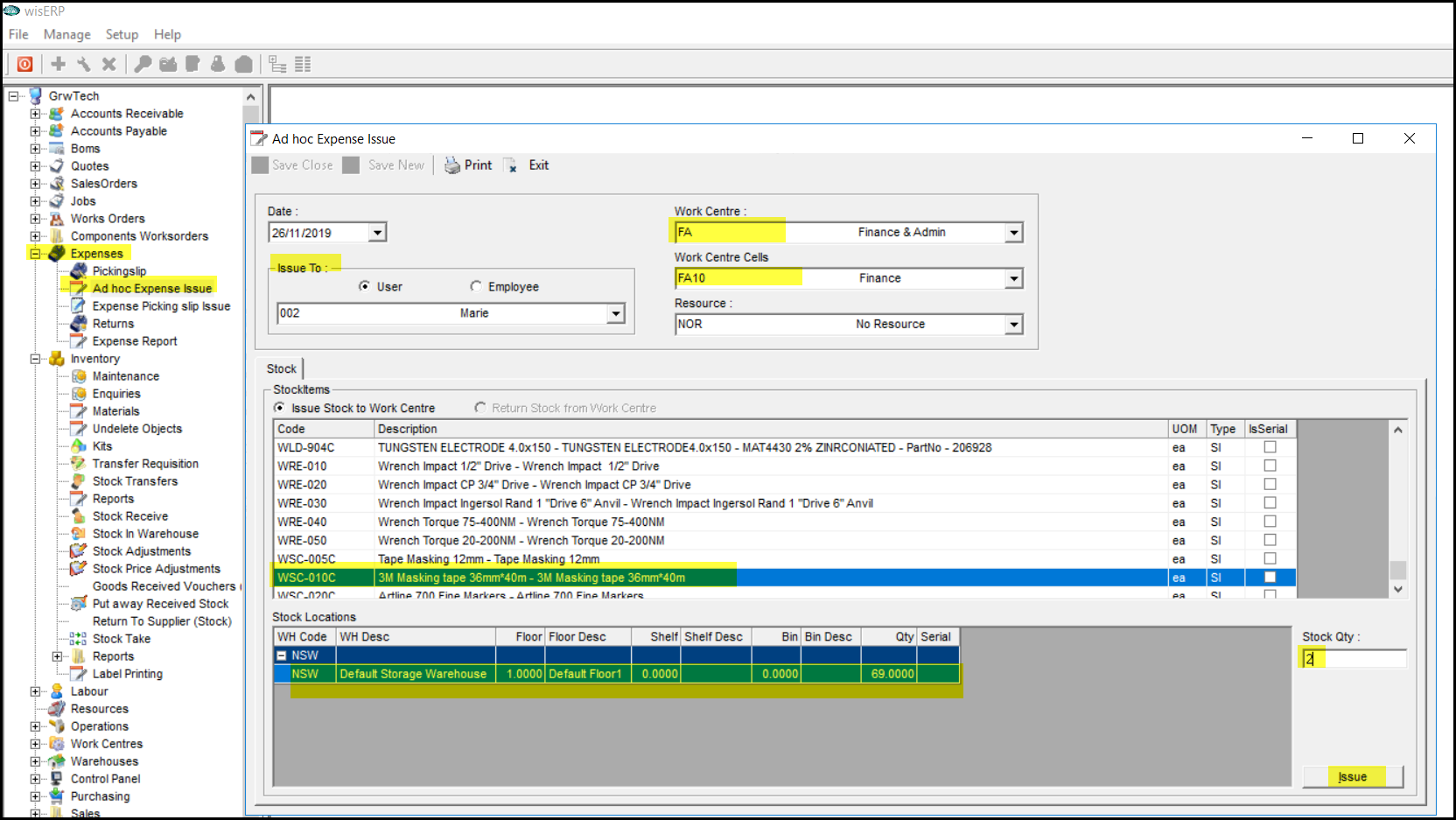Click the key icon in toolbar

143,64
